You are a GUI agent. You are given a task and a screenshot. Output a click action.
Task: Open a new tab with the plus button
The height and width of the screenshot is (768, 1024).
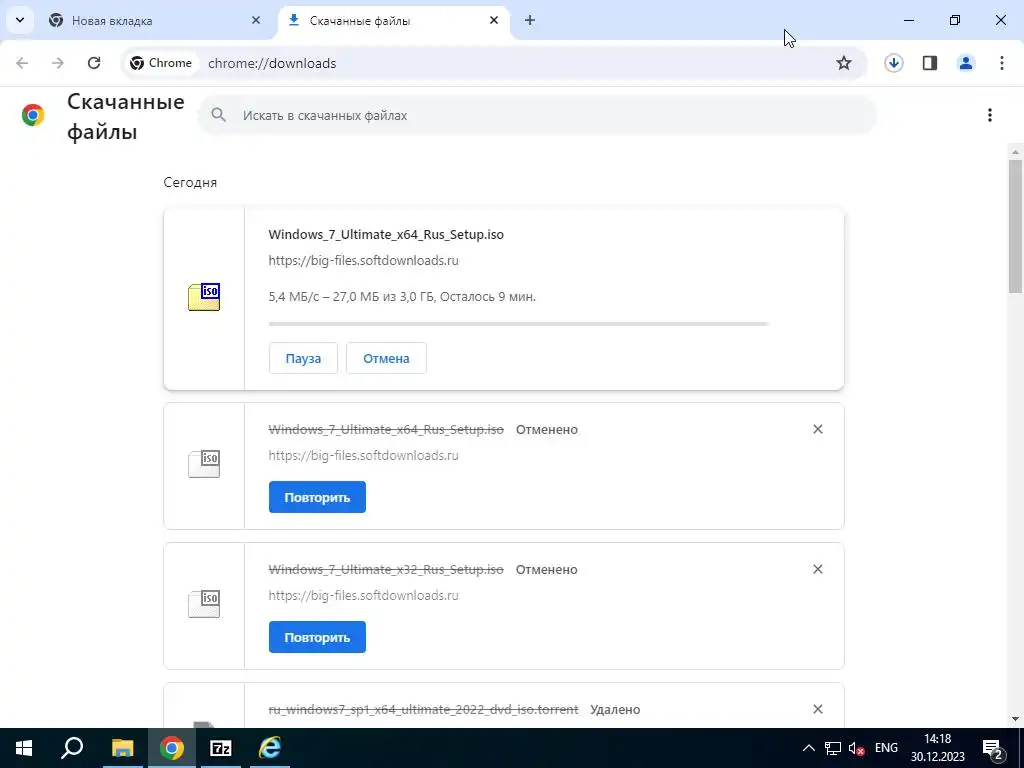[530, 20]
